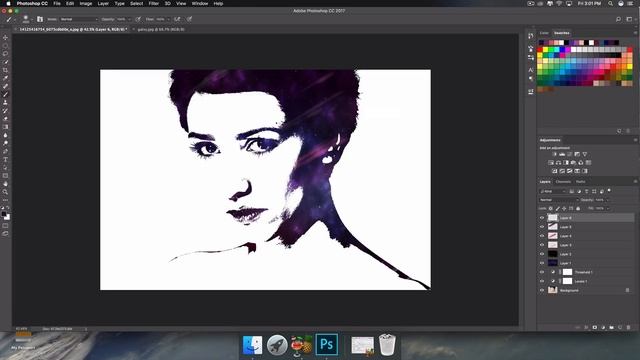Select the Gradient tool
640x360 pixels.
(x=5, y=127)
